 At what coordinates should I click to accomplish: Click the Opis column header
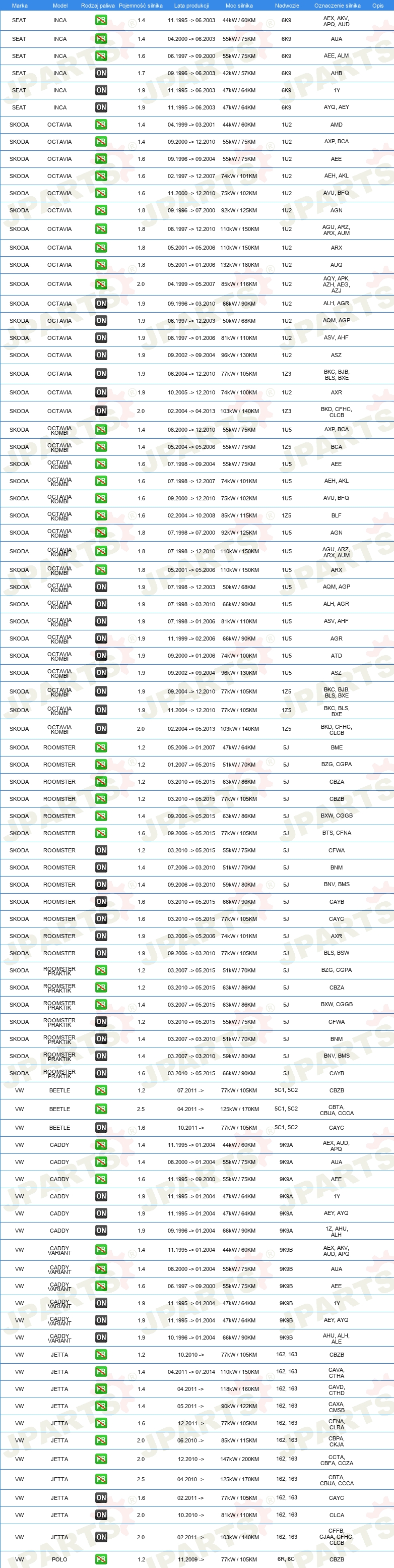pyautogui.click(x=377, y=6)
